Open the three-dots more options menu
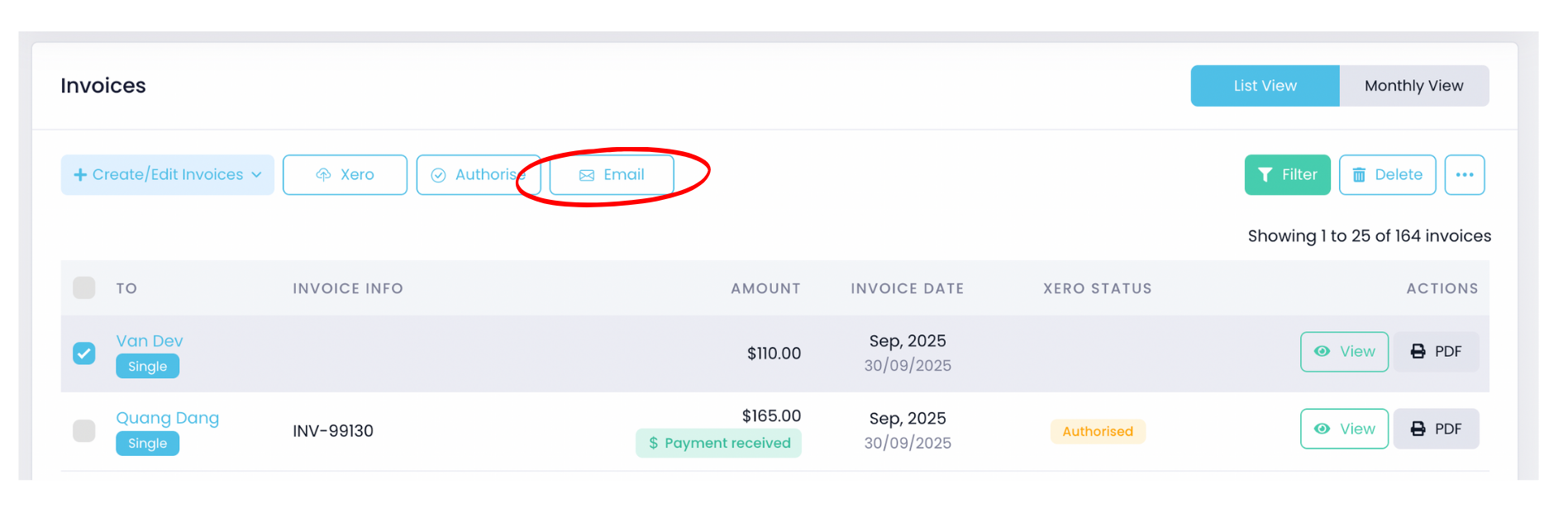The height and width of the screenshot is (508, 1568). 1465,175
